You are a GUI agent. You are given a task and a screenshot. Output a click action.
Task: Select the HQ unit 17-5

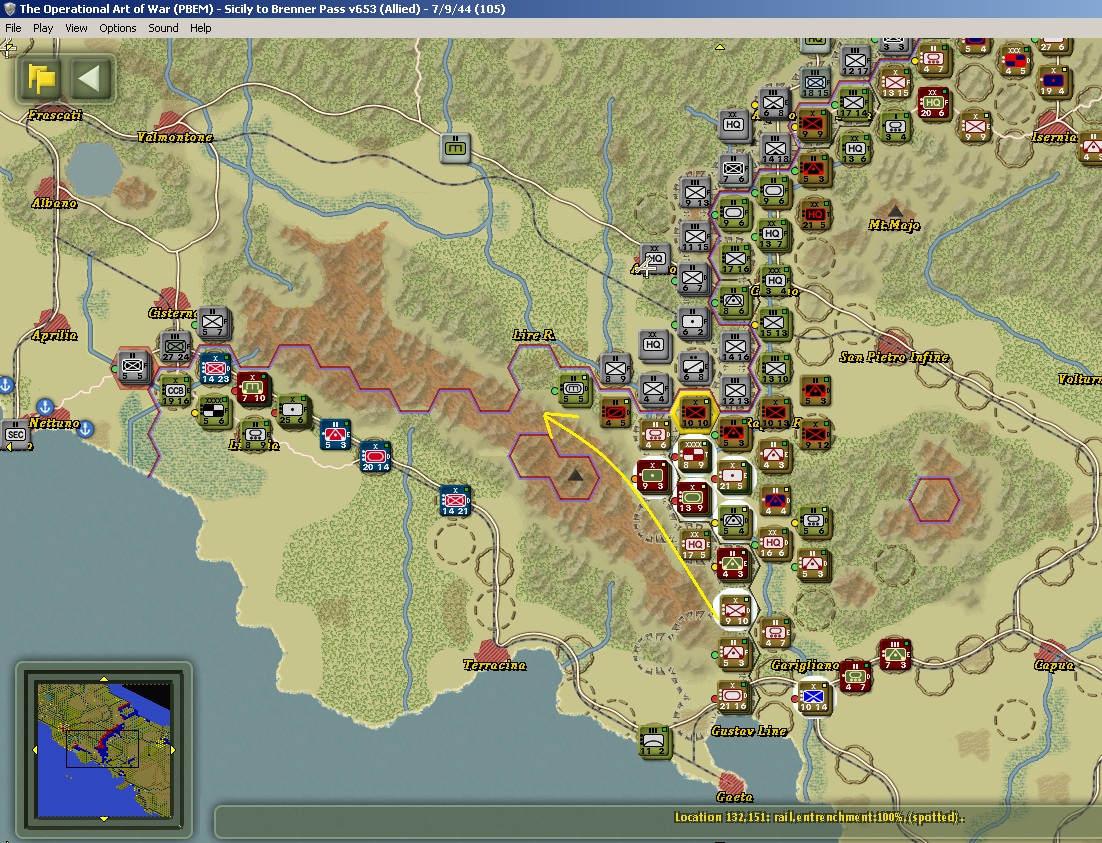click(695, 546)
